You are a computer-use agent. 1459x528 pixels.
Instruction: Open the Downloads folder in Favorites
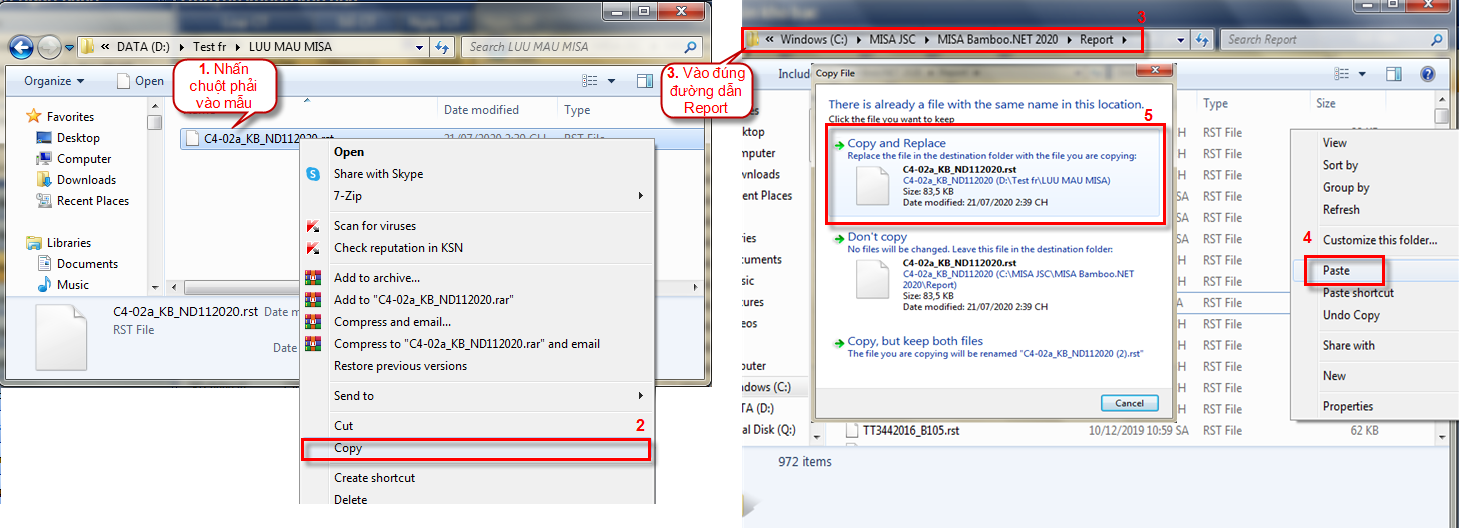86,180
